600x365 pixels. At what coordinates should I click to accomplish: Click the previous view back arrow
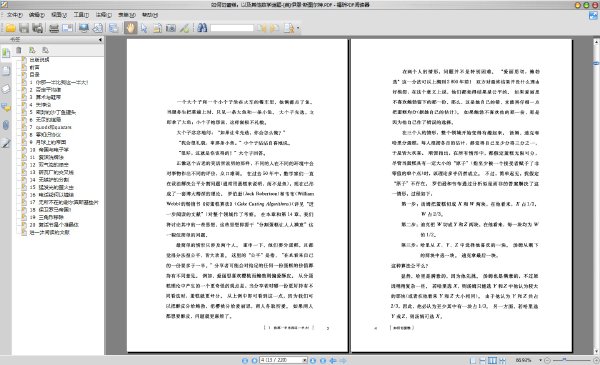click(x=333, y=360)
